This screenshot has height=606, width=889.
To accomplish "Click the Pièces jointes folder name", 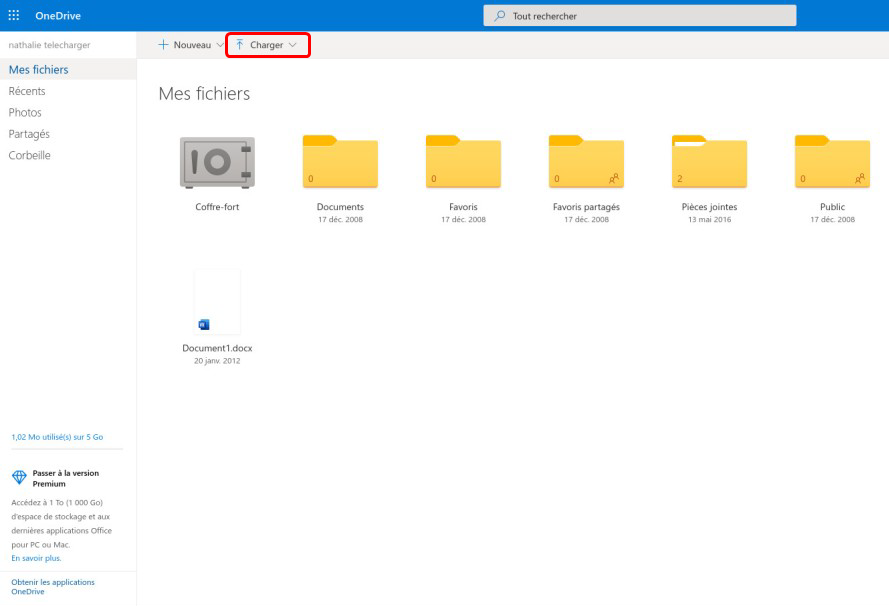I will pyautogui.click(x=709, y=207).
